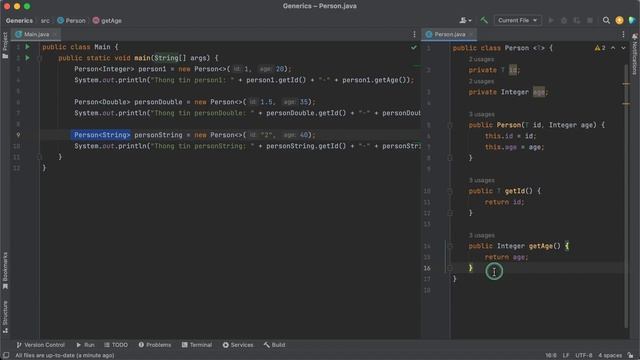640x360 pixels.
Task: Click '2 usages' hint above id field
Action: pos(481,60)
